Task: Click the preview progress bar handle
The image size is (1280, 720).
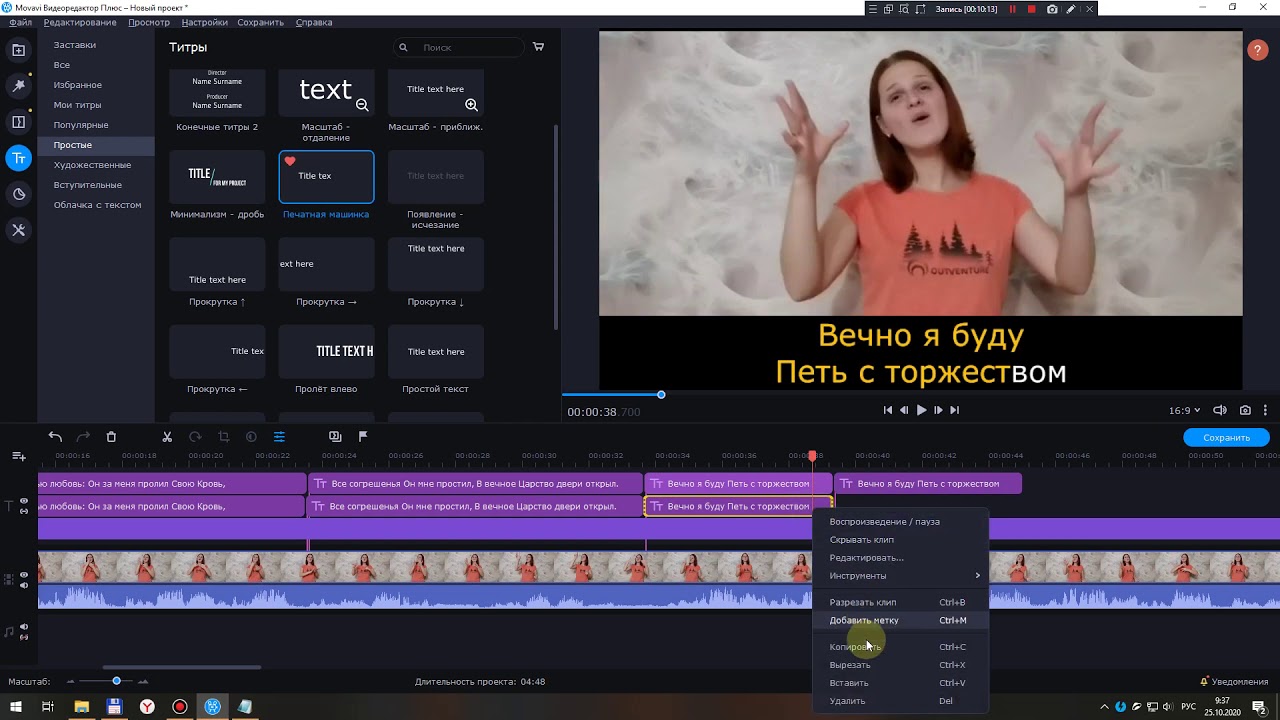Action: 661,395
